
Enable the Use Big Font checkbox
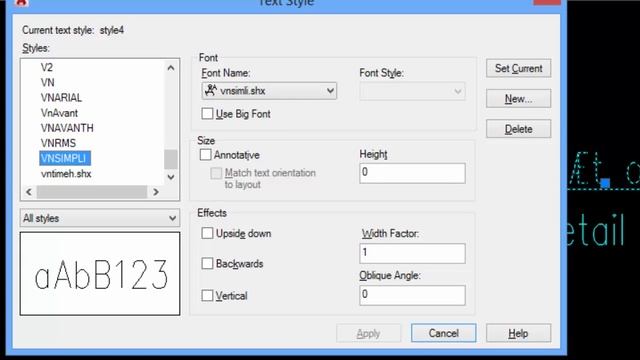[207, 113]
